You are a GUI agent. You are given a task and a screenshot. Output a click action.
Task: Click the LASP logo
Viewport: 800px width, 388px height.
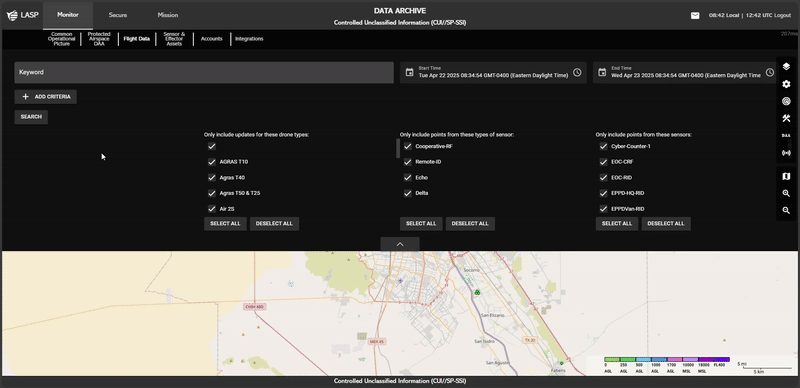(x=22, y=15)
